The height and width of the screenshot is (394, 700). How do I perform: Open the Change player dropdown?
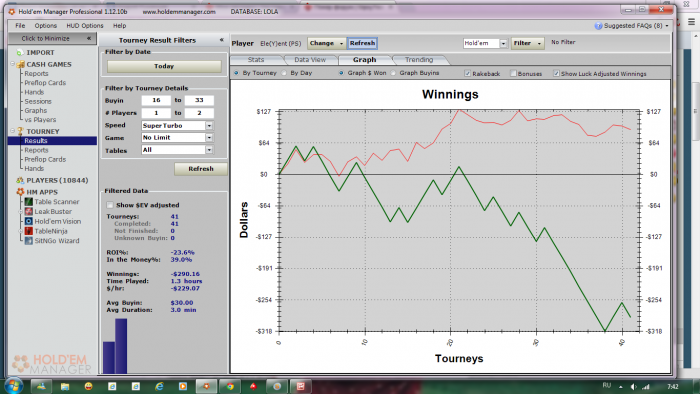tap(326, 43)
